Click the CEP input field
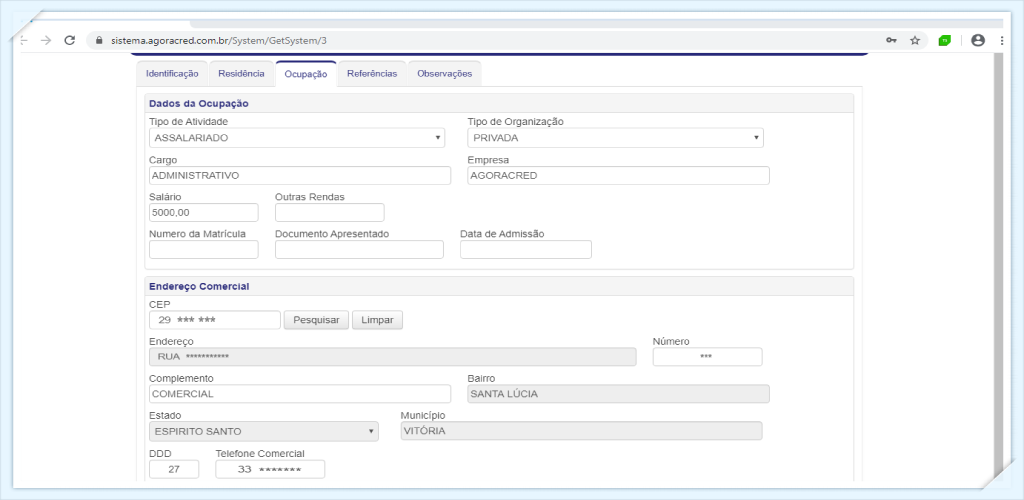Viewport: 1024px width, 500px height. (215, 320)
